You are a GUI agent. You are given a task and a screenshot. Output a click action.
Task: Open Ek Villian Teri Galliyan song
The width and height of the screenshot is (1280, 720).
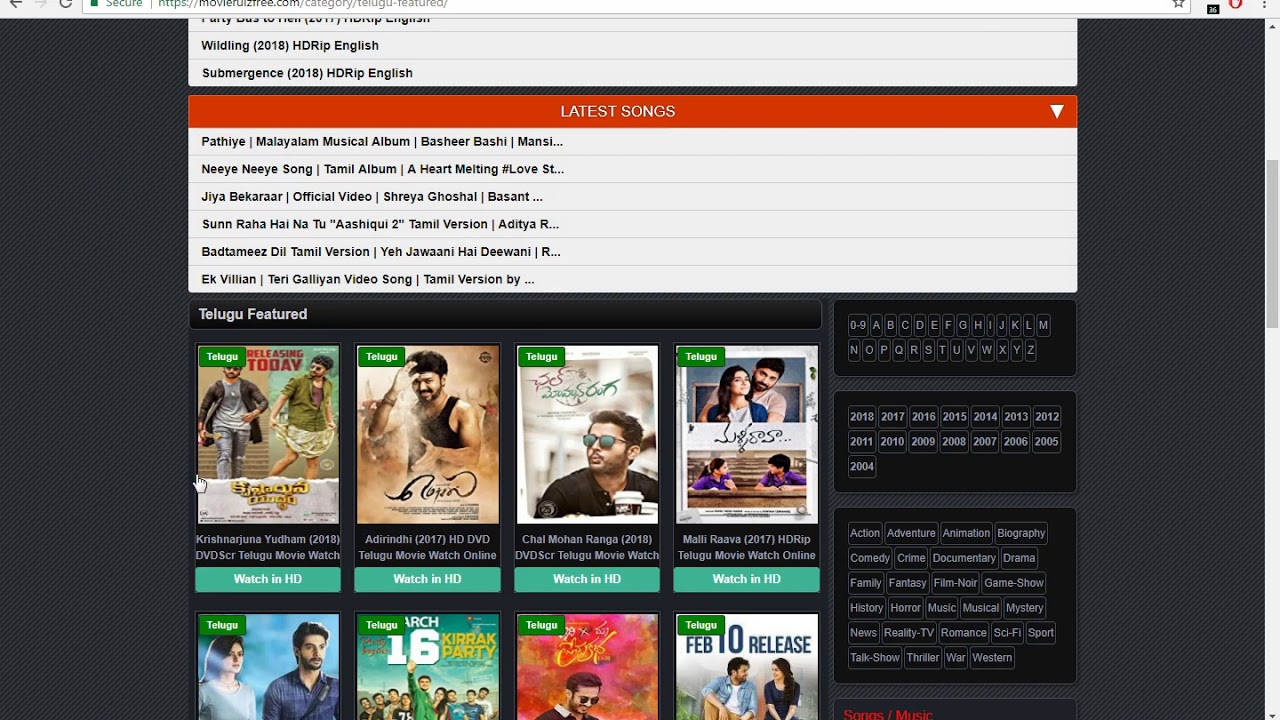[368, 279]
